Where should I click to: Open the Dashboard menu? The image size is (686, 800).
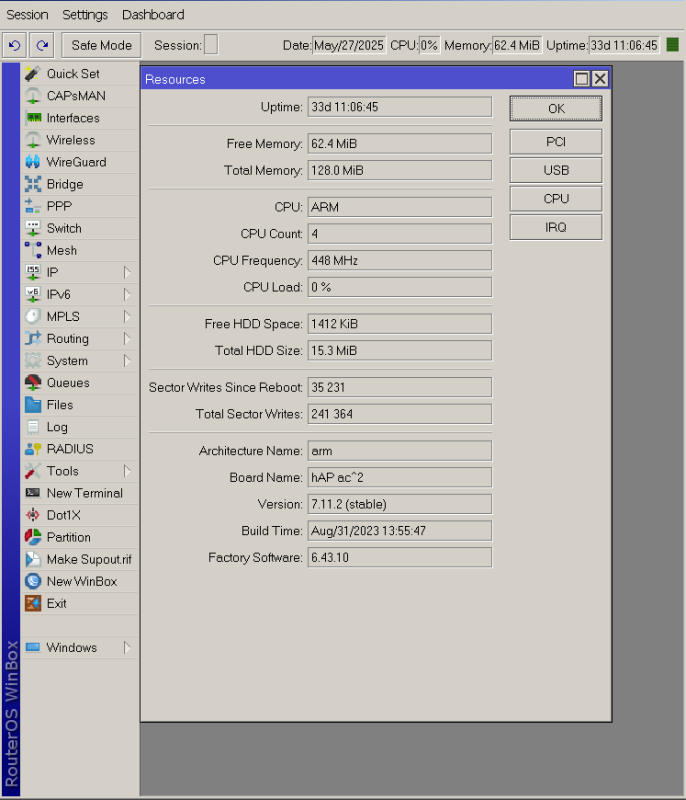[153, 15]
